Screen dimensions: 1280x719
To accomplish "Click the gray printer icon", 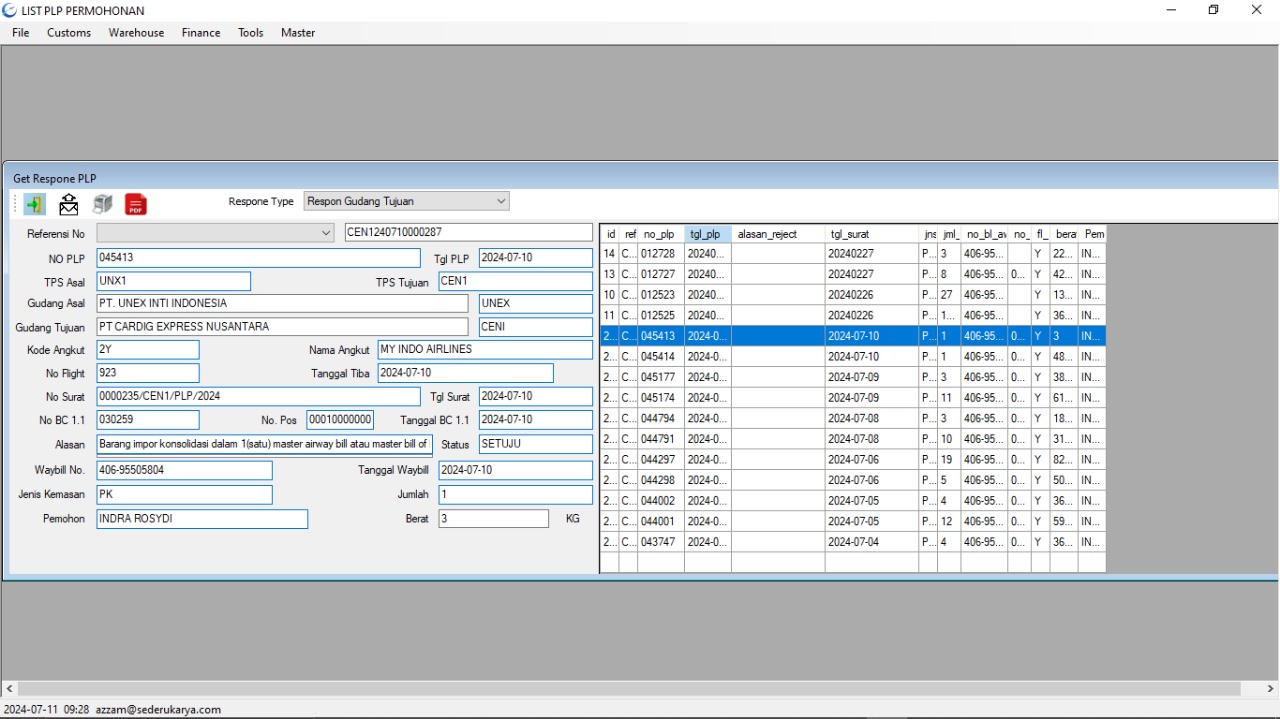I will coord(102,204).
